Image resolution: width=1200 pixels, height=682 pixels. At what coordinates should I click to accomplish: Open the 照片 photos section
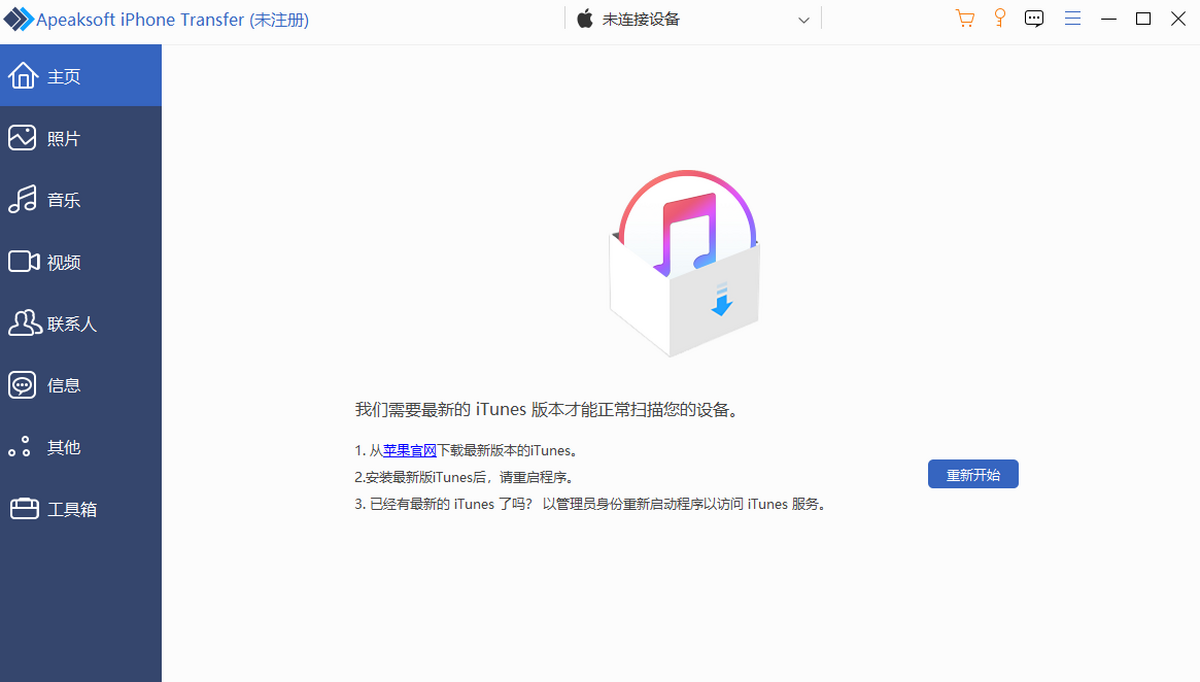81,138
